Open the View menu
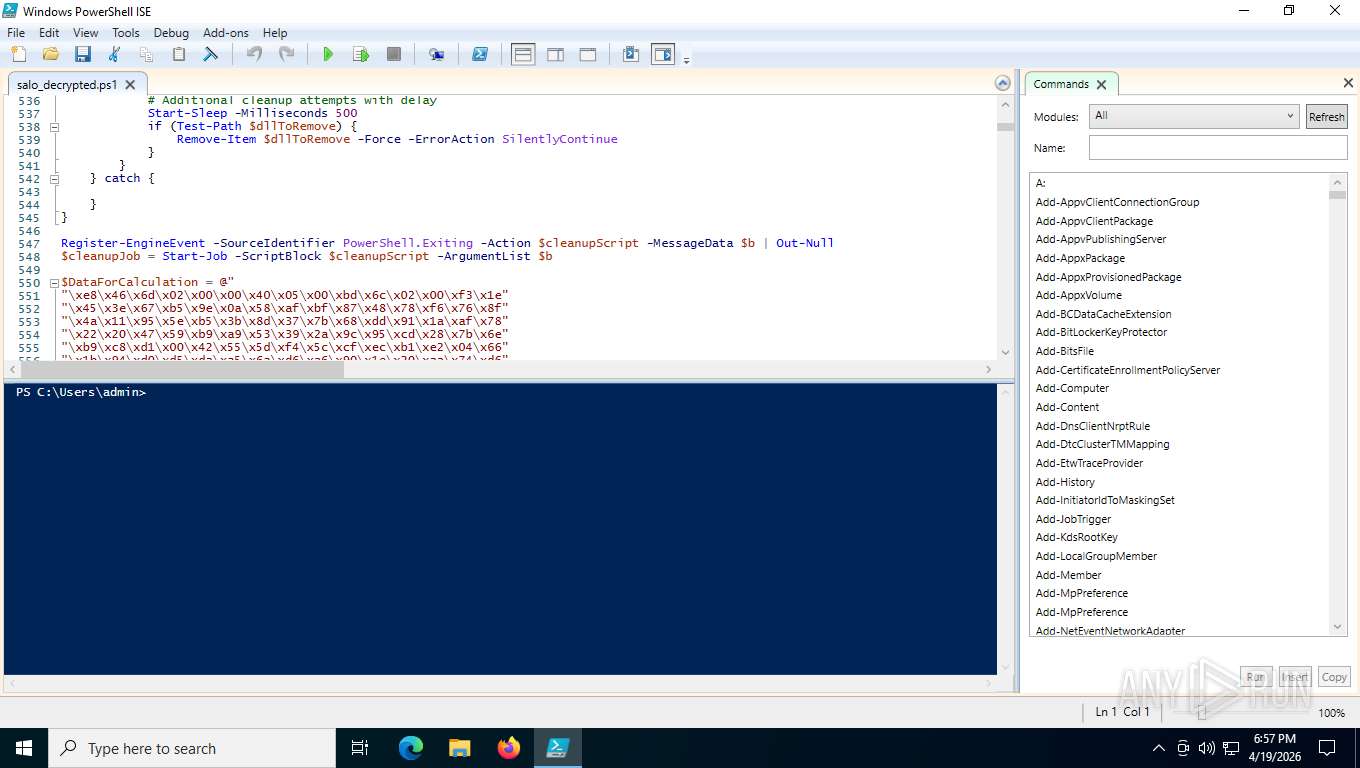 pos(86,32)
